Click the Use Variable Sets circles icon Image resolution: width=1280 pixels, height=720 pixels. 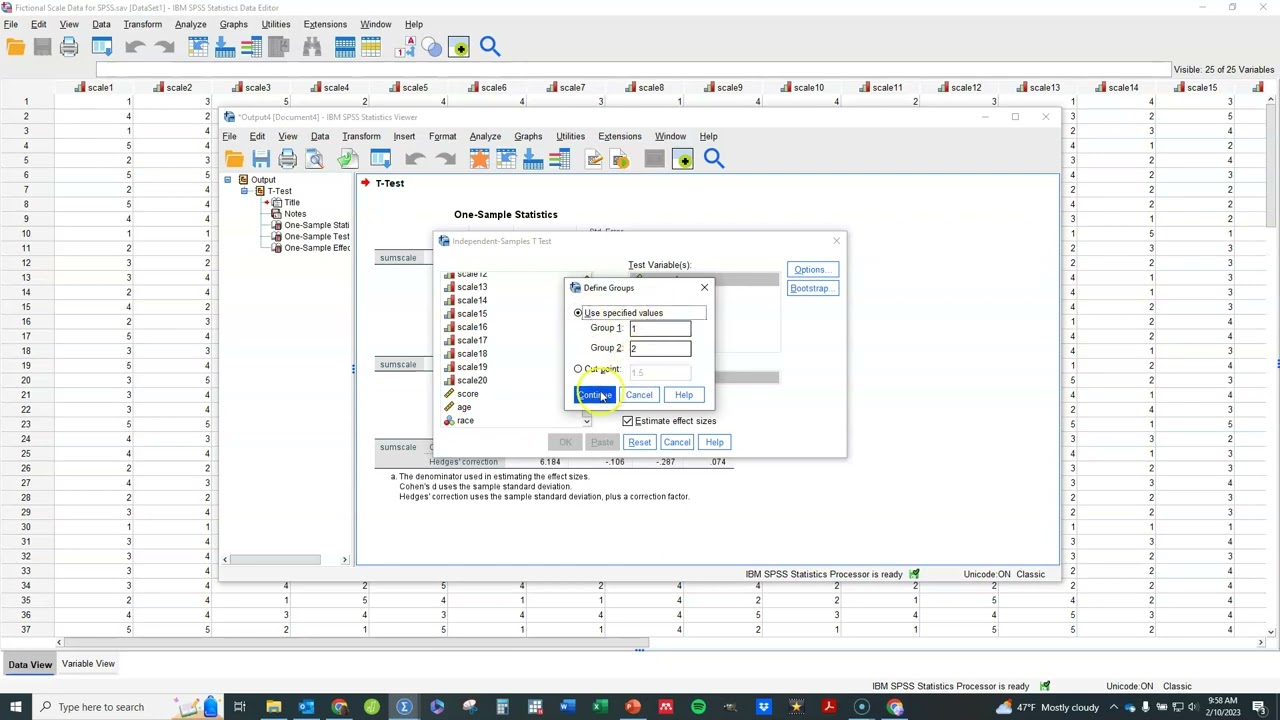(x=431, y=47)
